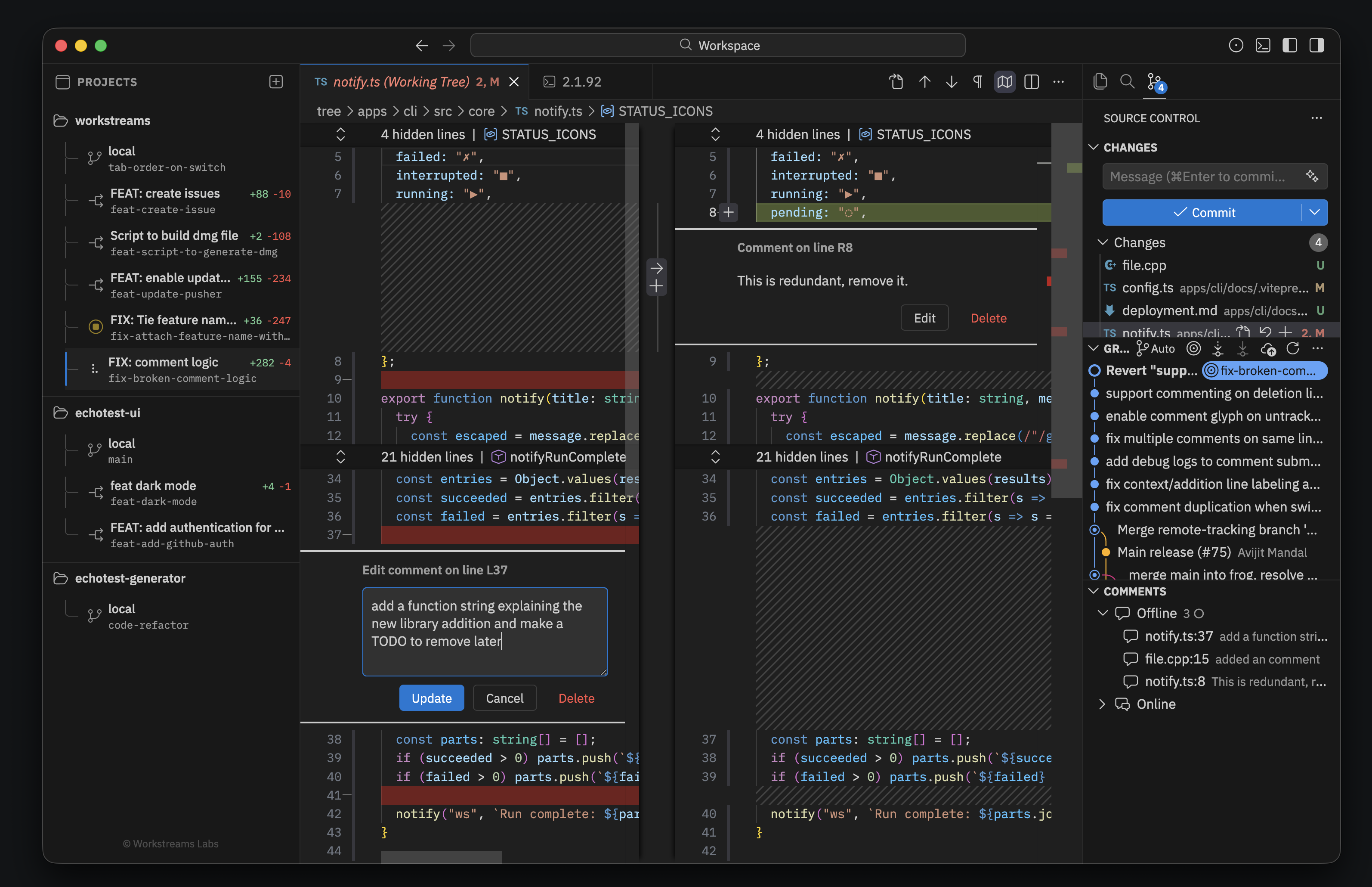Image resolution: width=1372 pixels, height=887 pixels.
Task: Open the share/export icon above the editor
Action: click(x=896, y=81)
